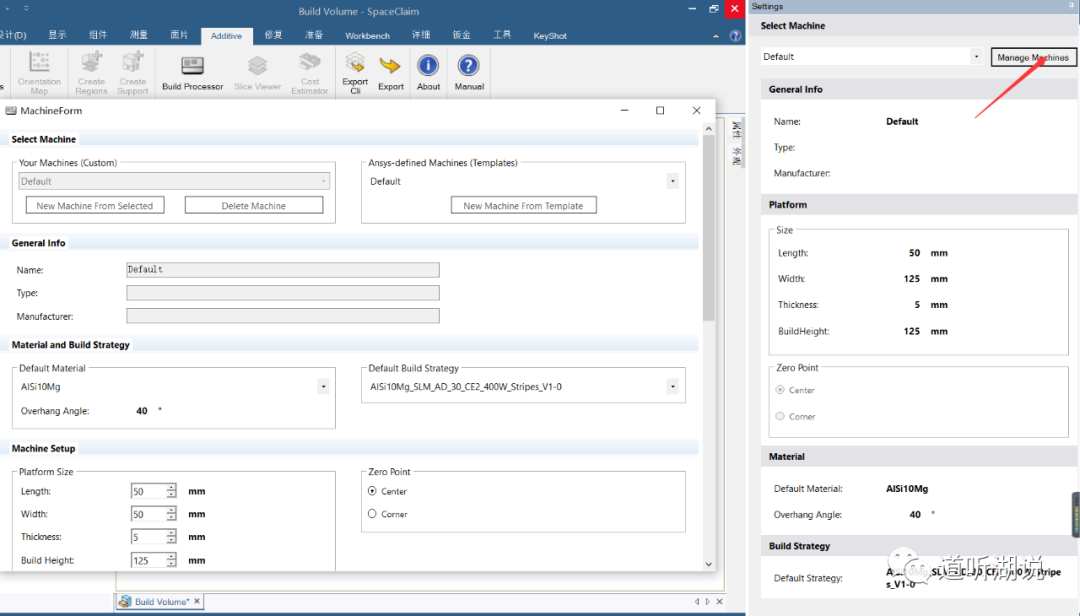1080x616 pixels.
Task: Click the Export Cli icon
Action: [x=355, y=63]
